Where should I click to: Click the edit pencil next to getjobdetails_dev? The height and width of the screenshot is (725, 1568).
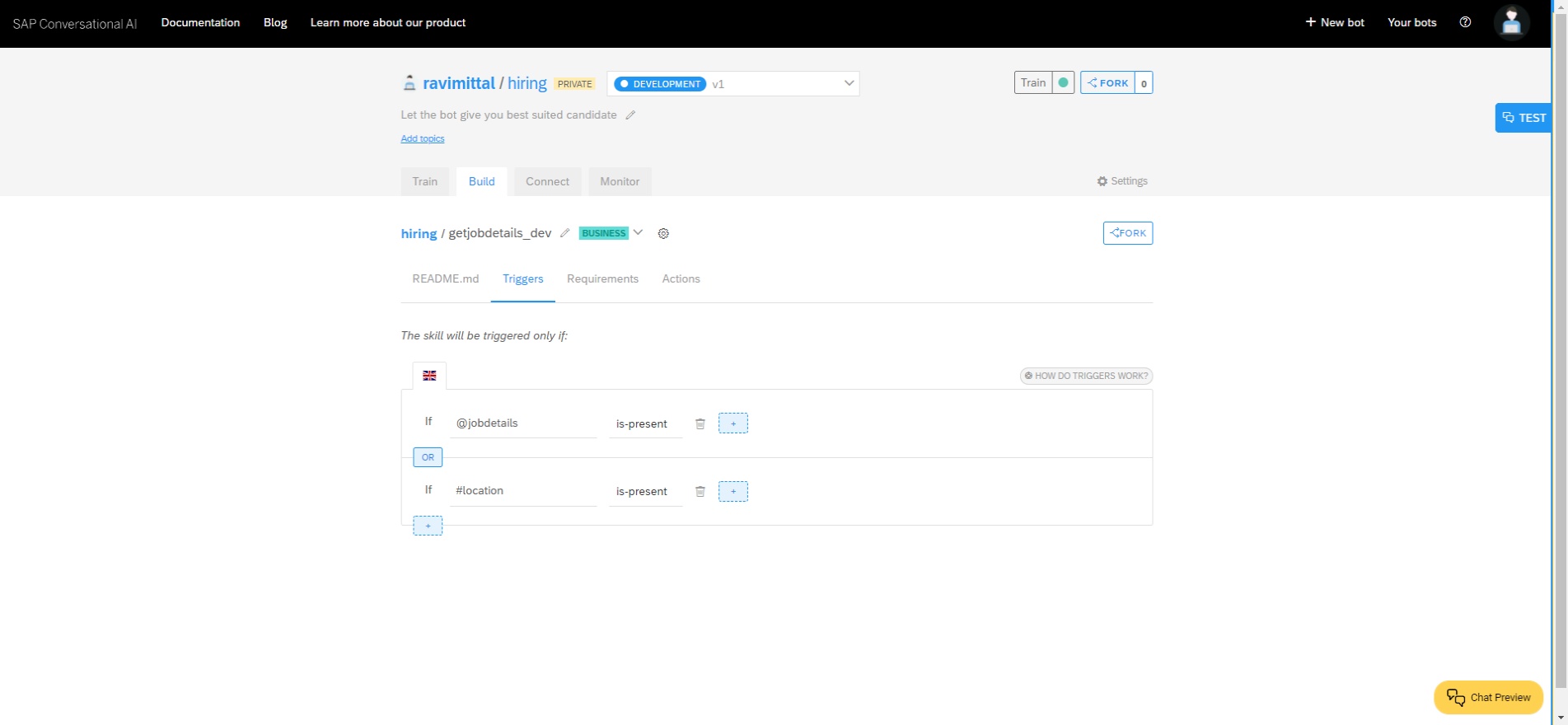(564, 233)
